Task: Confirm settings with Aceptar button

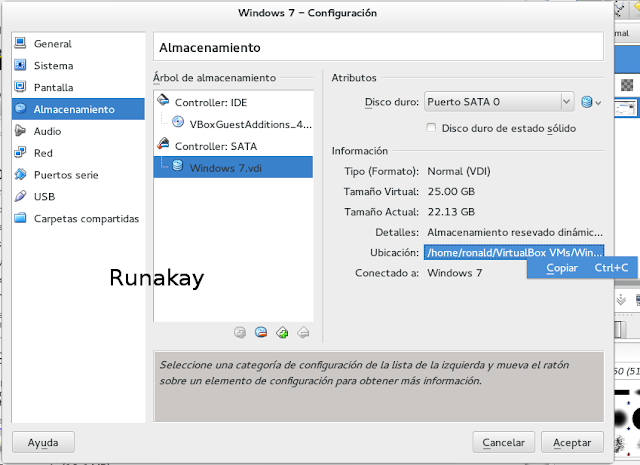Action: pyautogui.click(x=572, y=443)
